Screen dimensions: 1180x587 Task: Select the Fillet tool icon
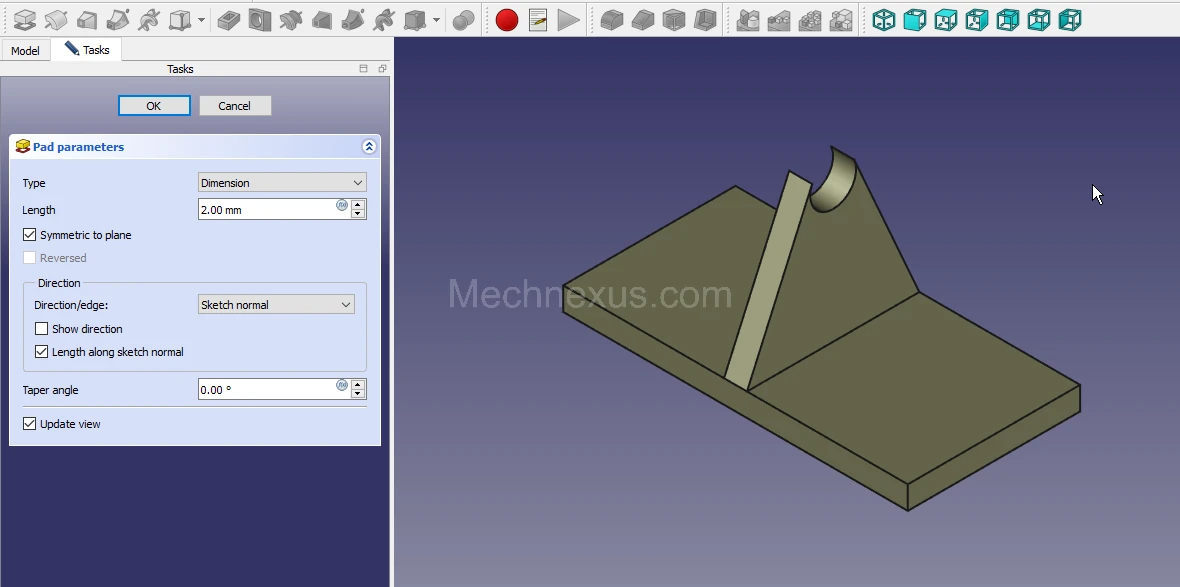611,20
